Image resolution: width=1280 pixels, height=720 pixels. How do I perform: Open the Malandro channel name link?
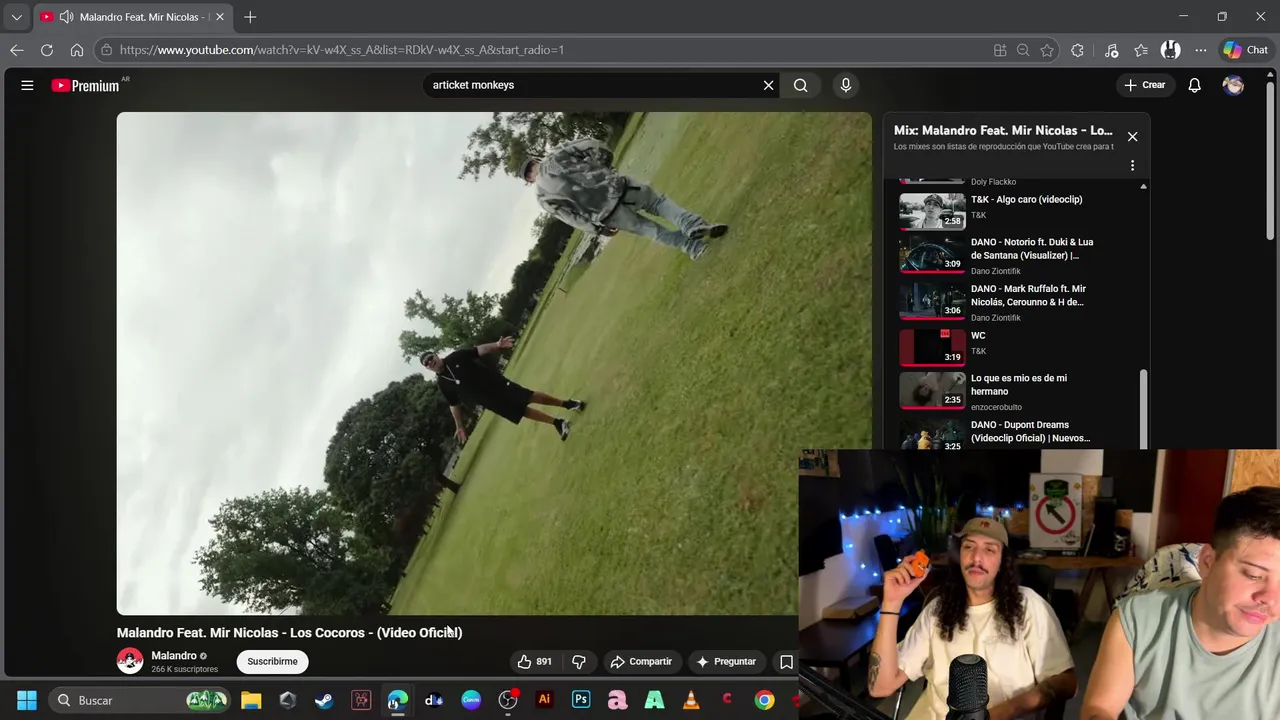tap(174, 656)
